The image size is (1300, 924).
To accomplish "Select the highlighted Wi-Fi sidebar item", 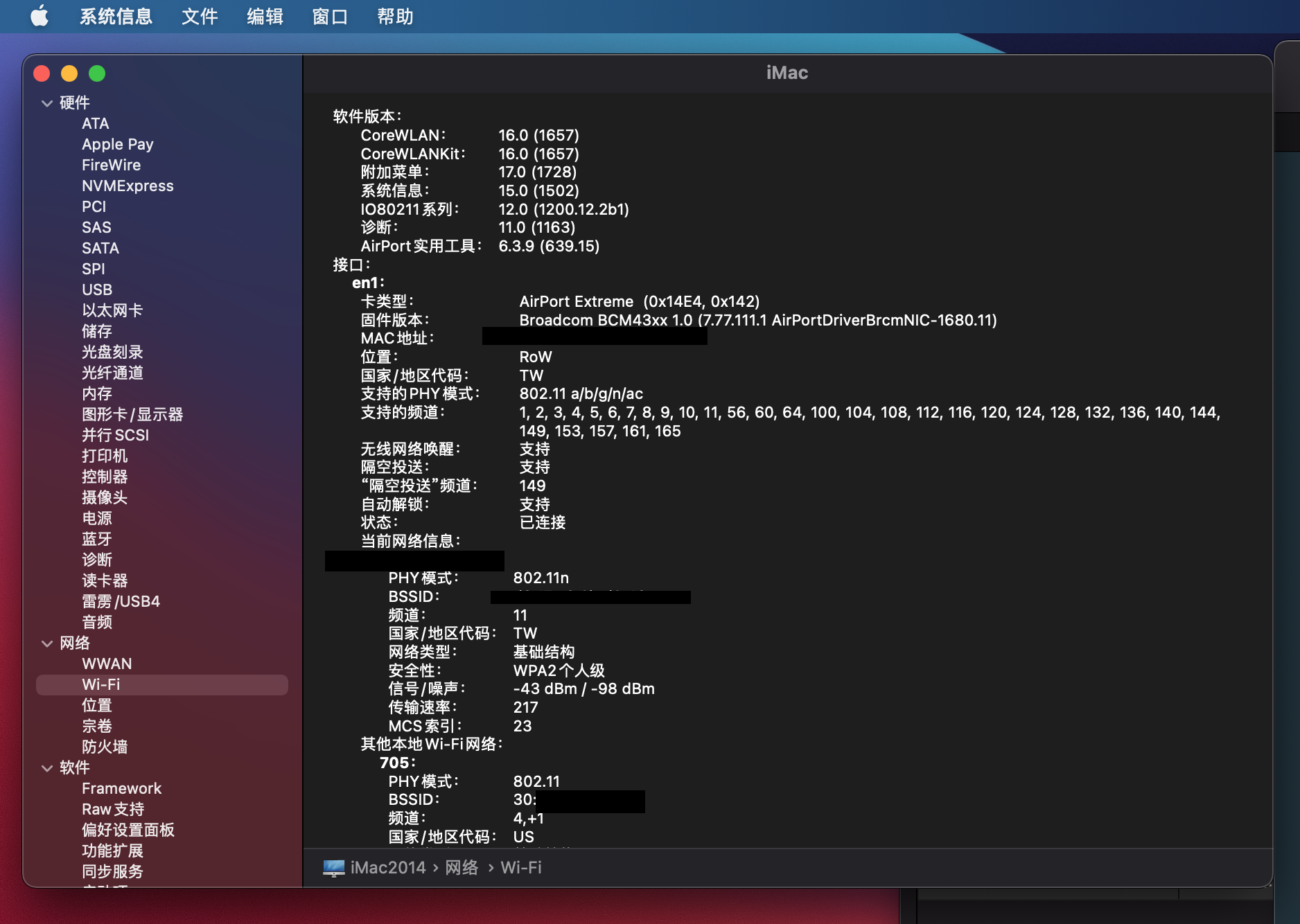I will (162, 685).
